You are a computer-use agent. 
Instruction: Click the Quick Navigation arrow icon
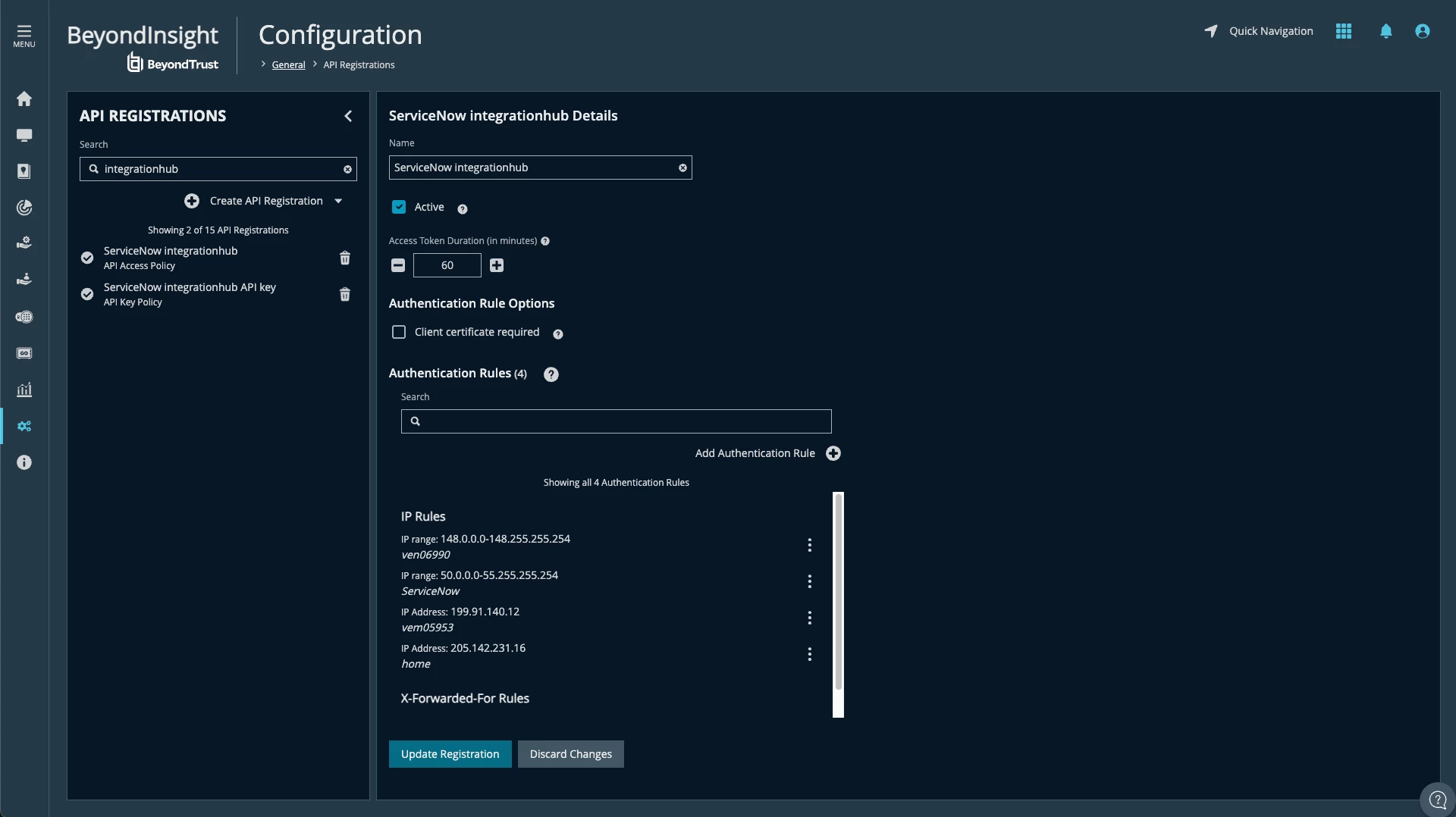[1211, 31]
